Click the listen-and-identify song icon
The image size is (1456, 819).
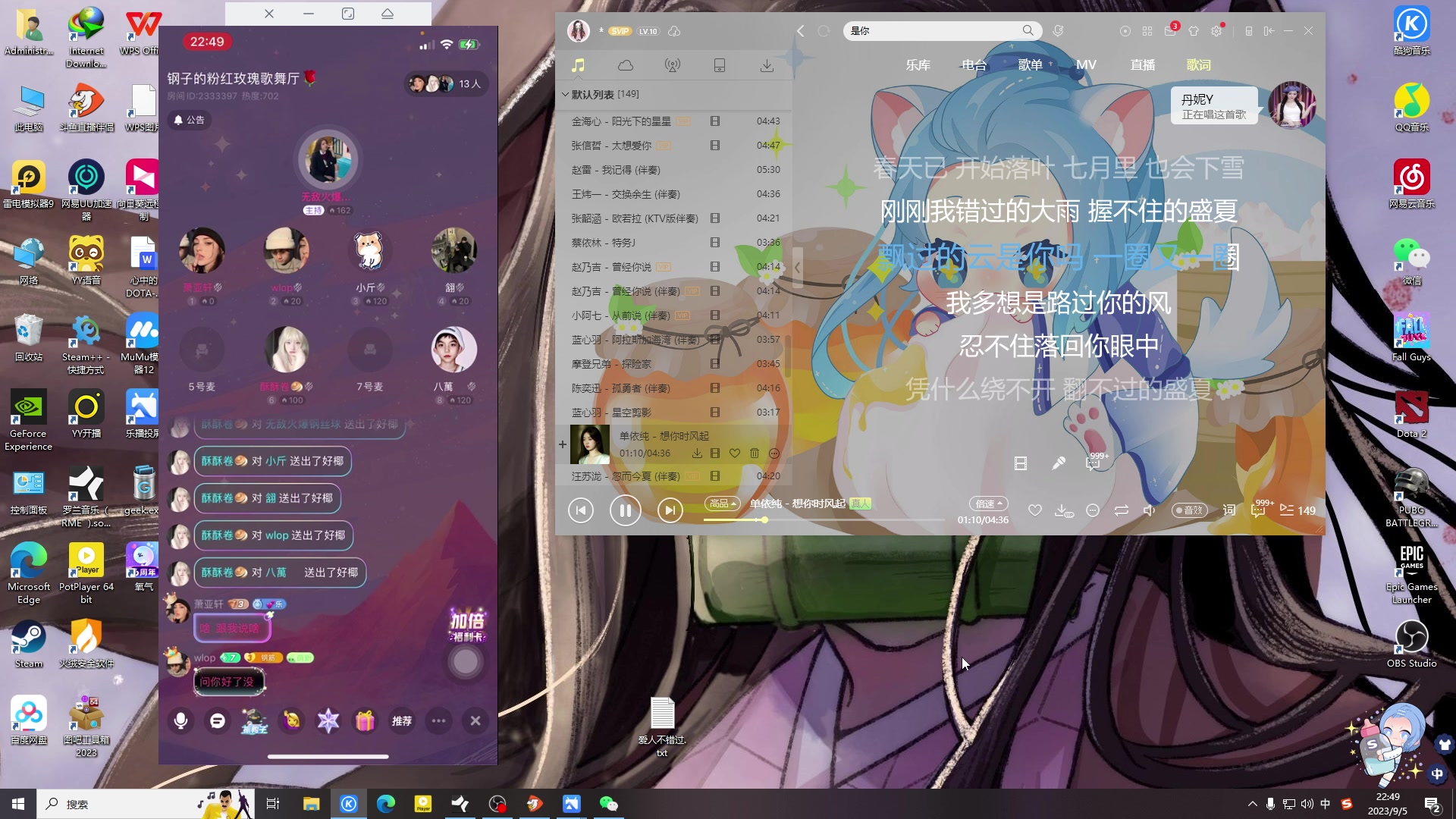[1059, 30]
